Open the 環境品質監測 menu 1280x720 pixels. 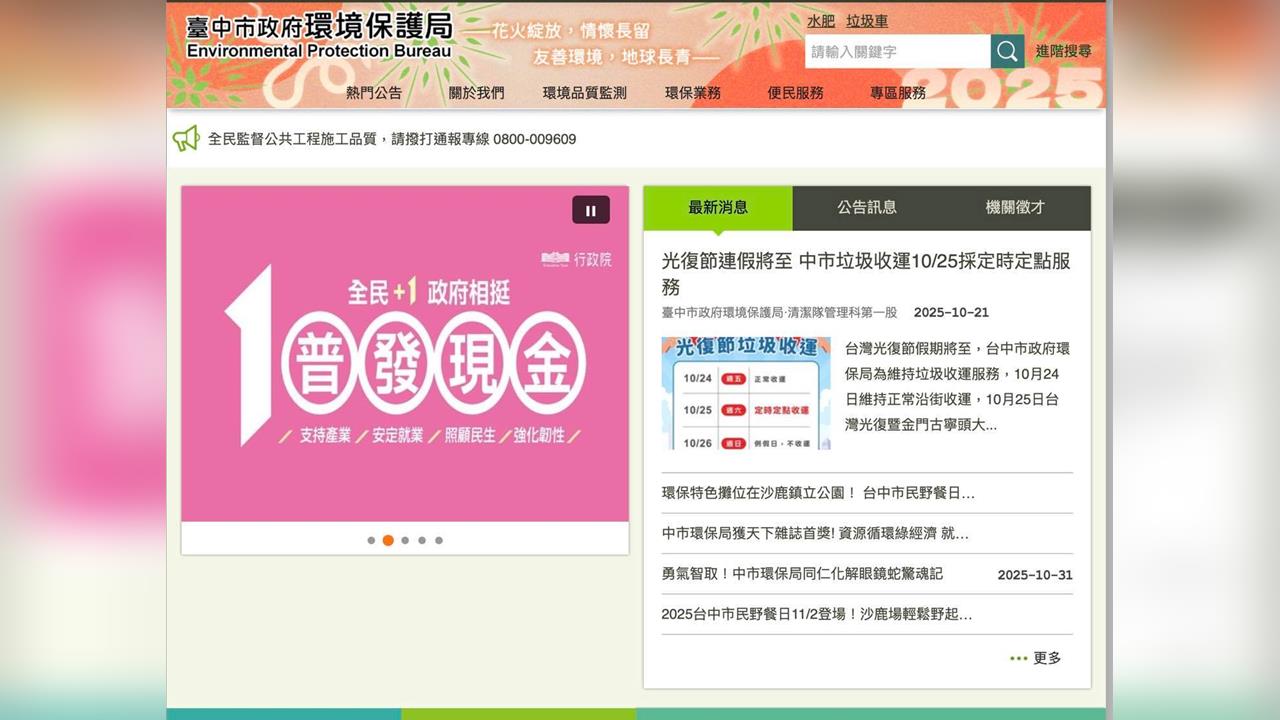point(583,92)
